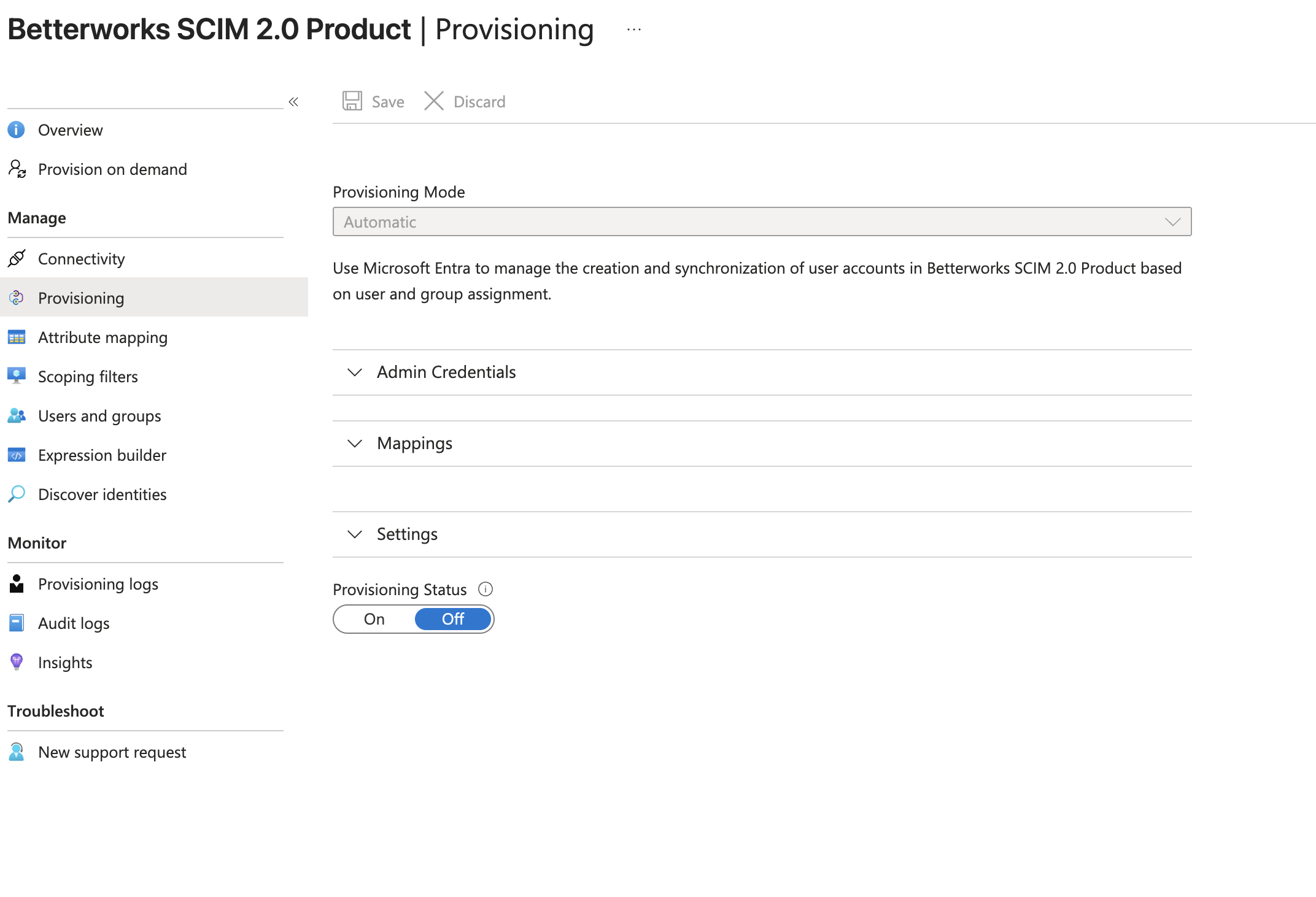
Task: Click the Users and groups icon
Action: (17, 415)
